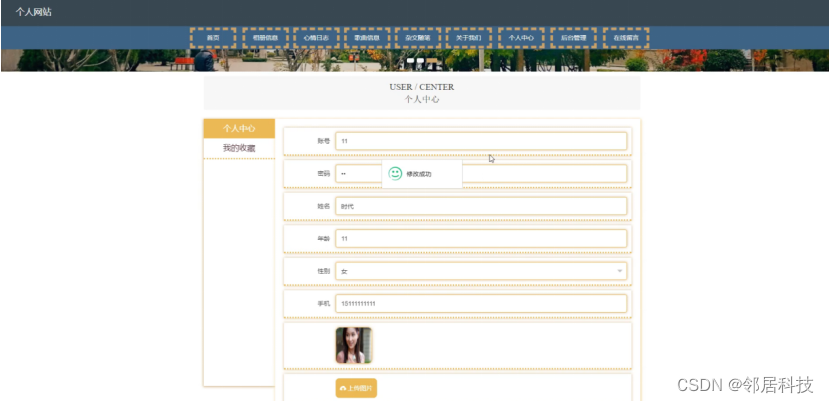Click the 上传图片 upload button

[x=356, y=388]
